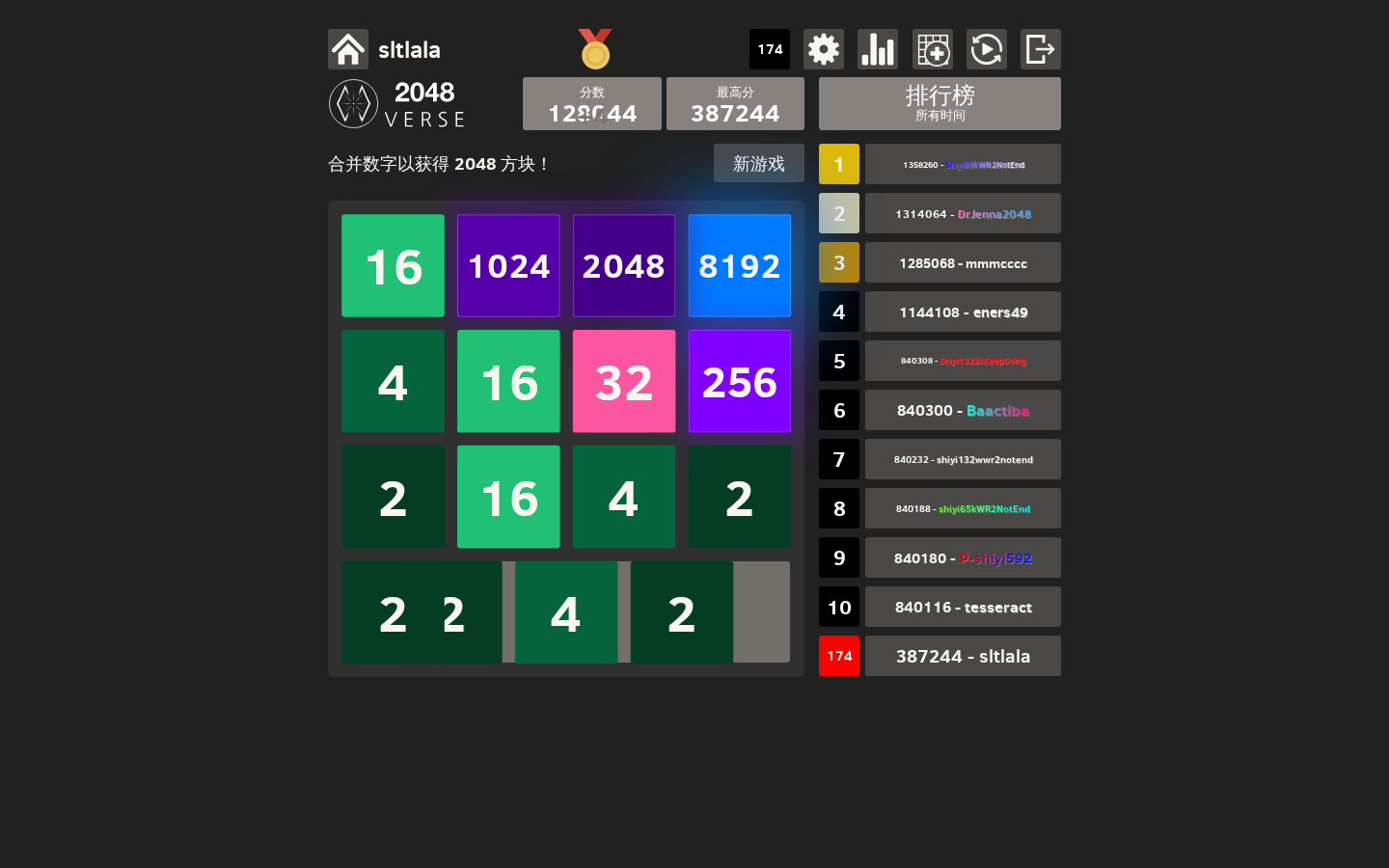Select the pink 32 tile
Image resolution: width=1389 pixels, height=868 pixels.
(x=624, y=382)
